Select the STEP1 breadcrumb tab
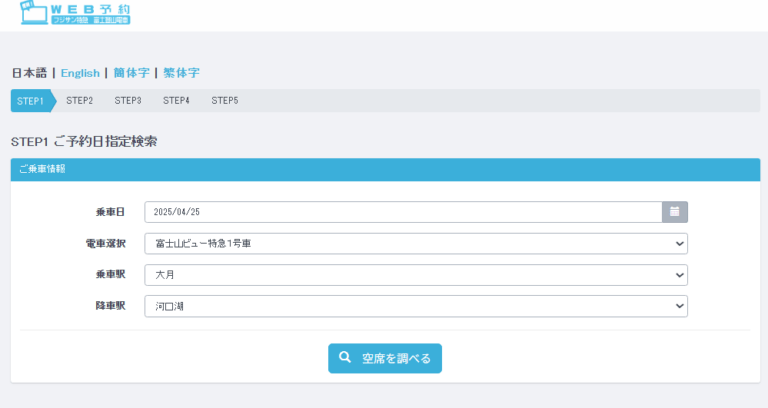Image resolution: width=768 pixels, height=408 pixels. (x=31, y=101)
